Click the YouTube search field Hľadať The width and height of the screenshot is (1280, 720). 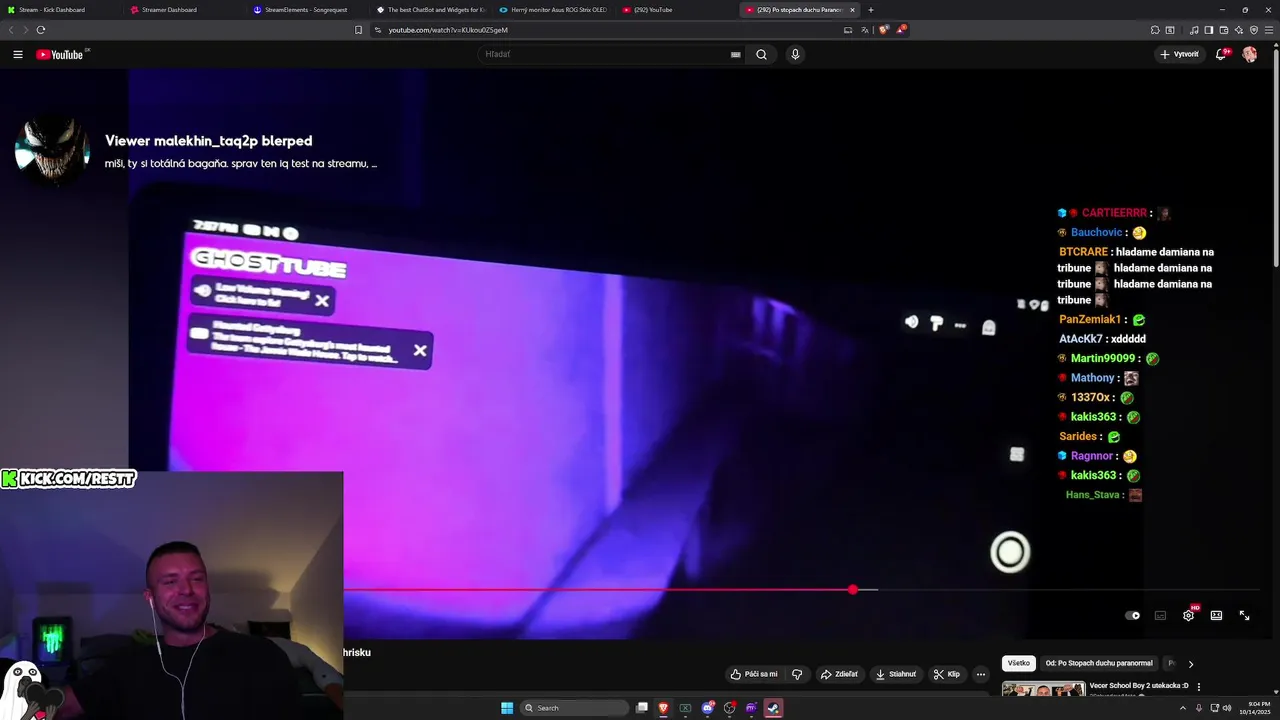click(612, 54)
